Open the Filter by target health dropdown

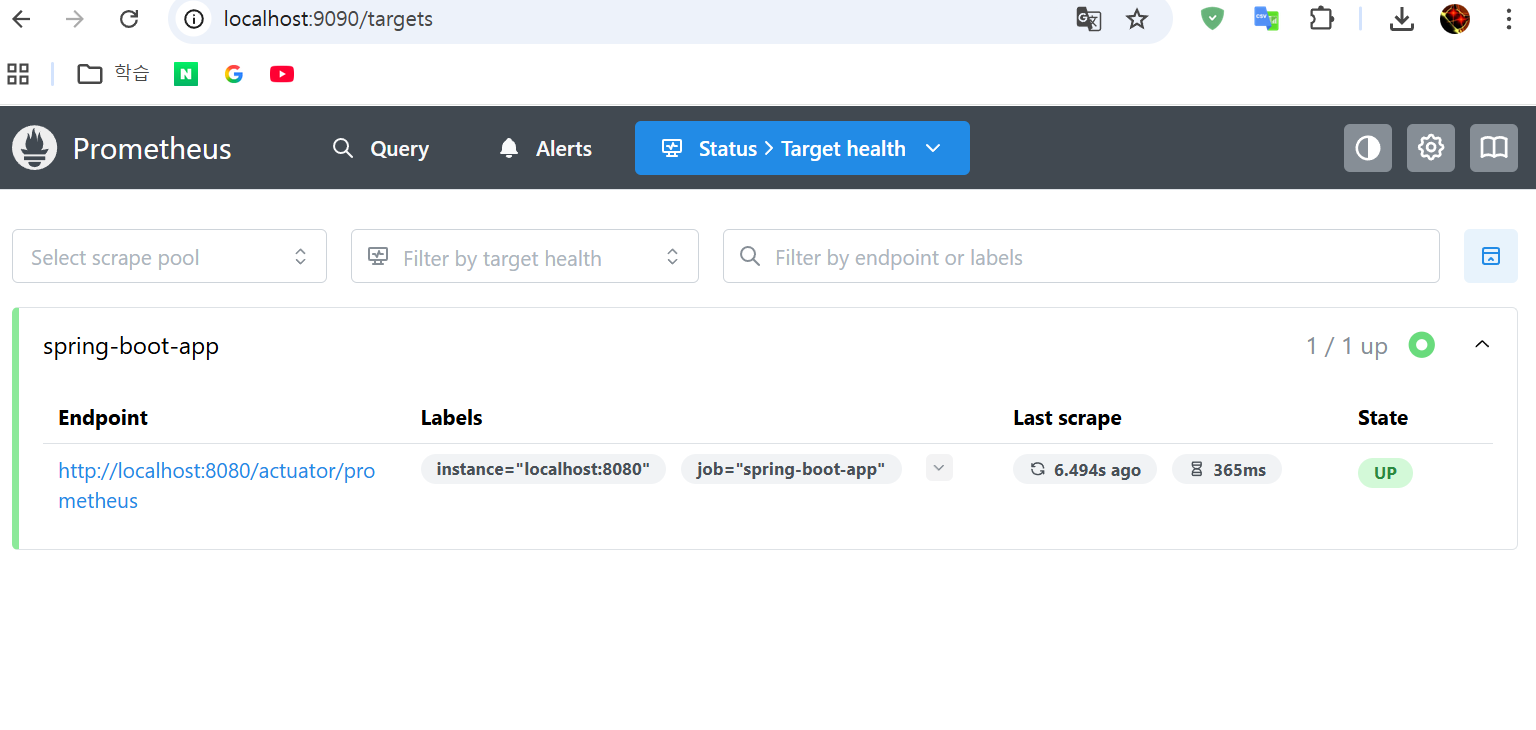(x=524, y=256)
